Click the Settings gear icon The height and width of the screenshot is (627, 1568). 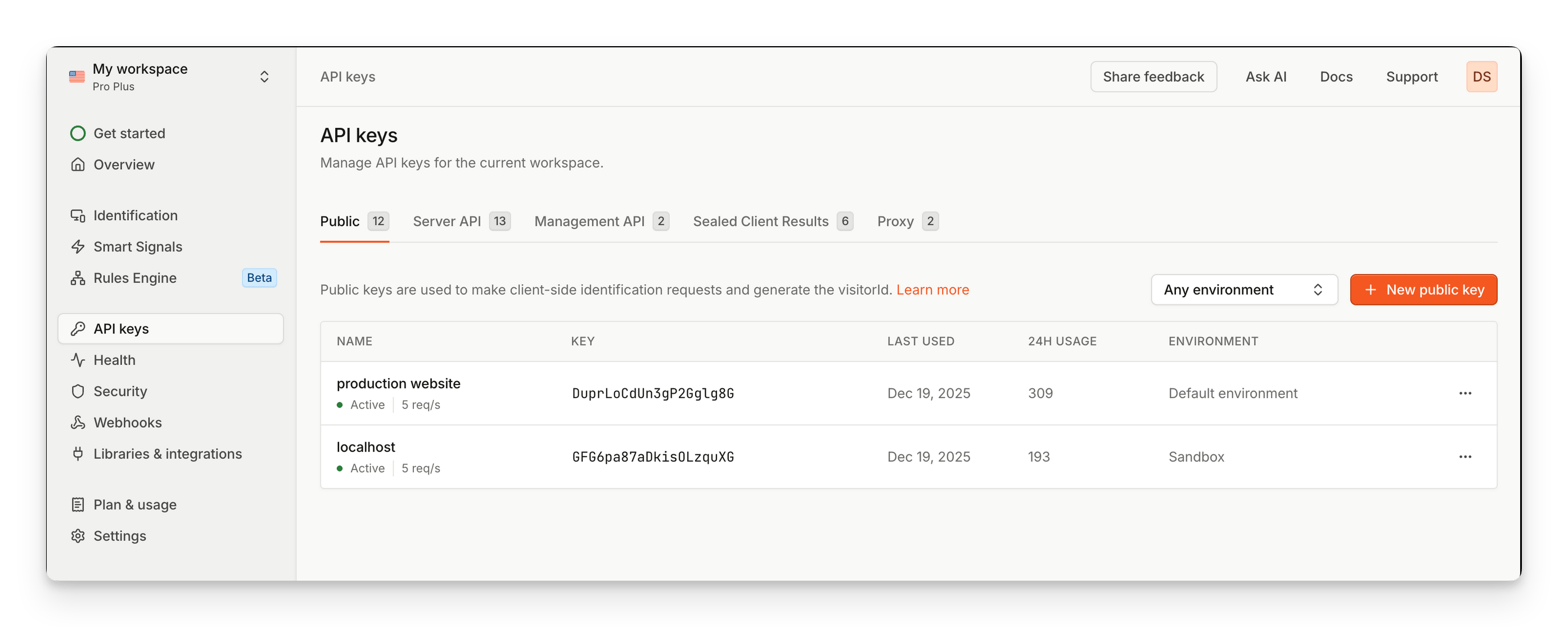tap(78, 536)
